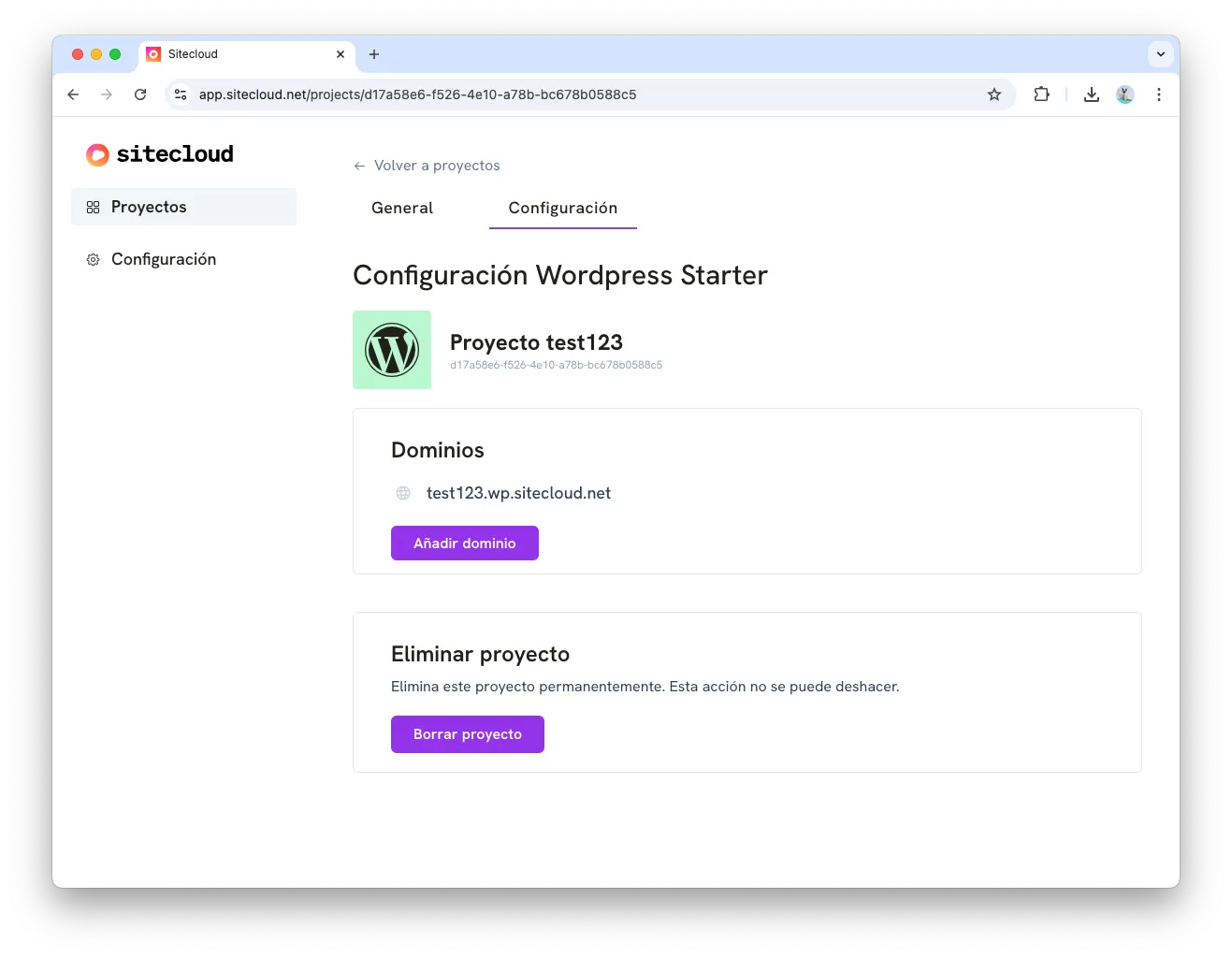Click the WordPress project thumbnail
This screenshot has width=1232, height=957.
(x=392, y=350)
